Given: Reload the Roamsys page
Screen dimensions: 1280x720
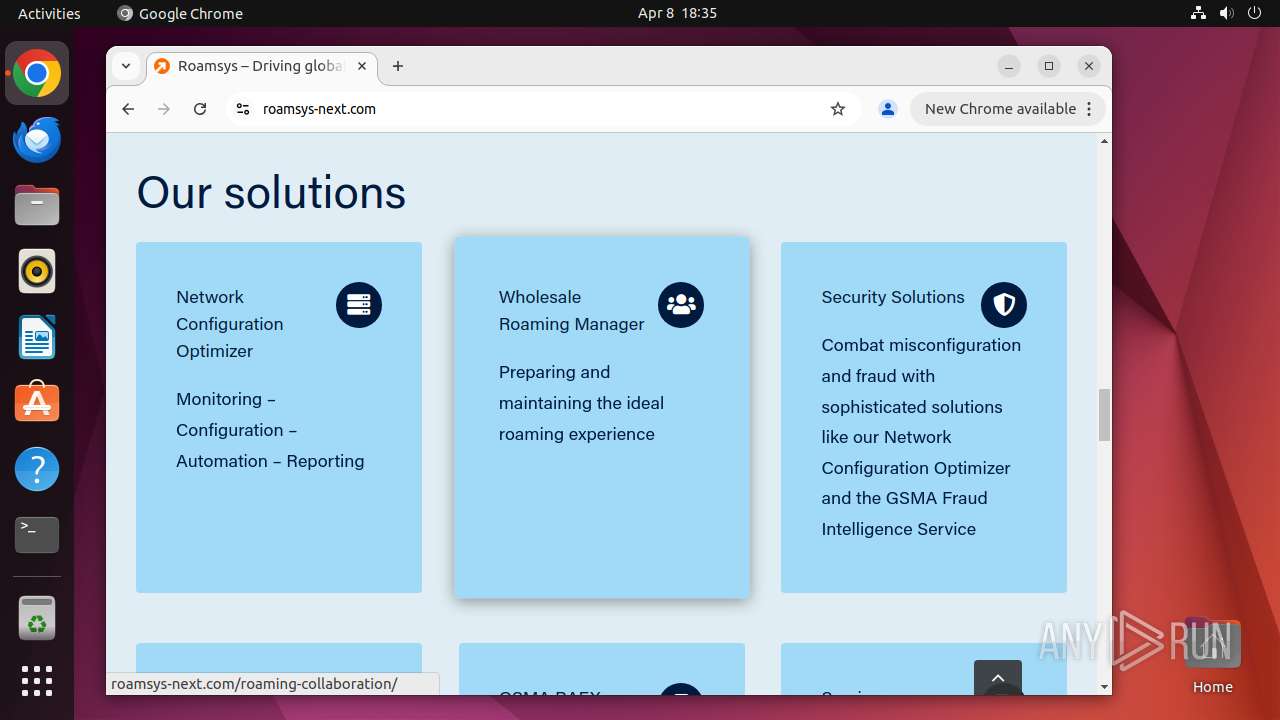Looking at the screenshot, I should click(200, 109).
